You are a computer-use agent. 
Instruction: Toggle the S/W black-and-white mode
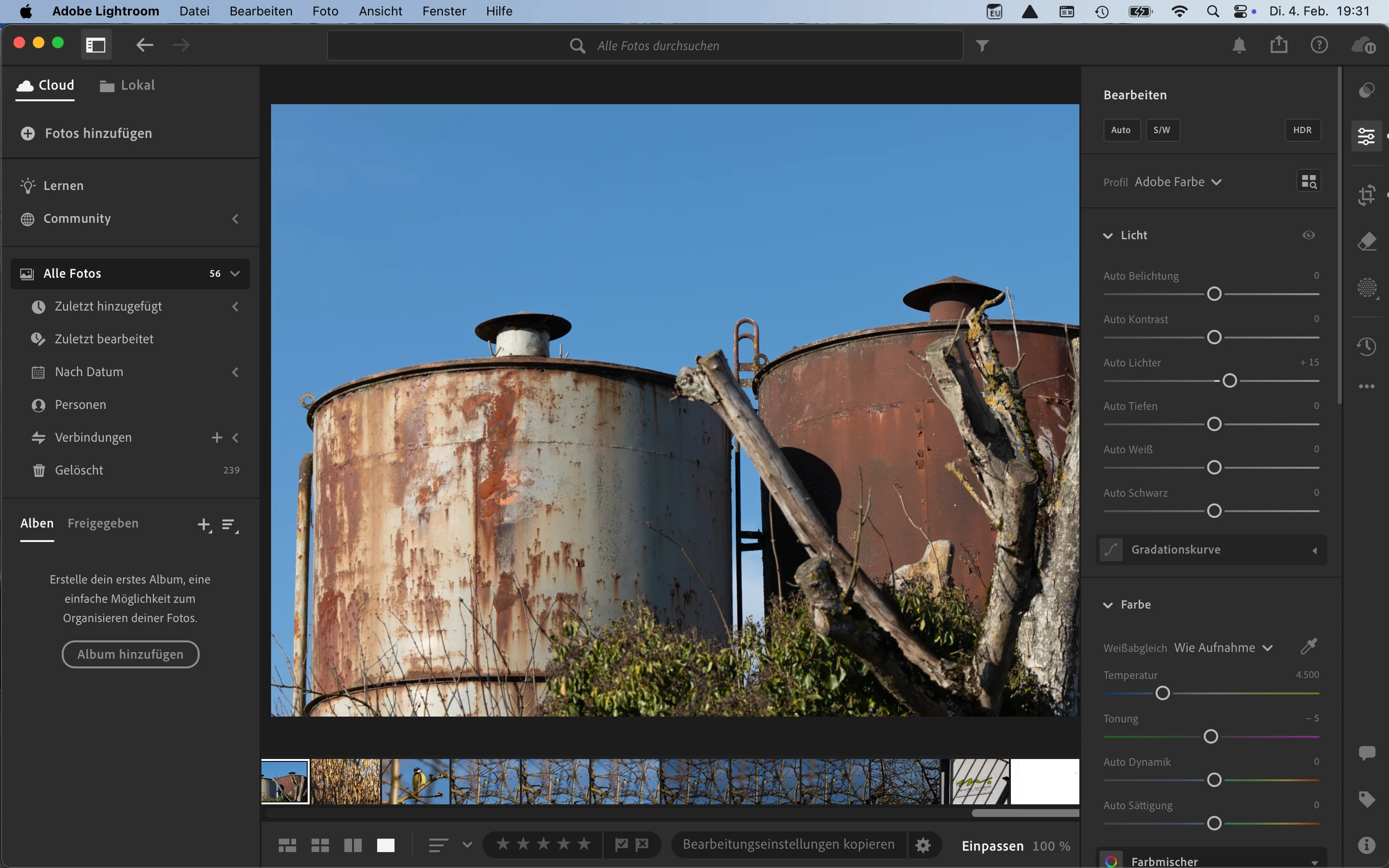1162,130
